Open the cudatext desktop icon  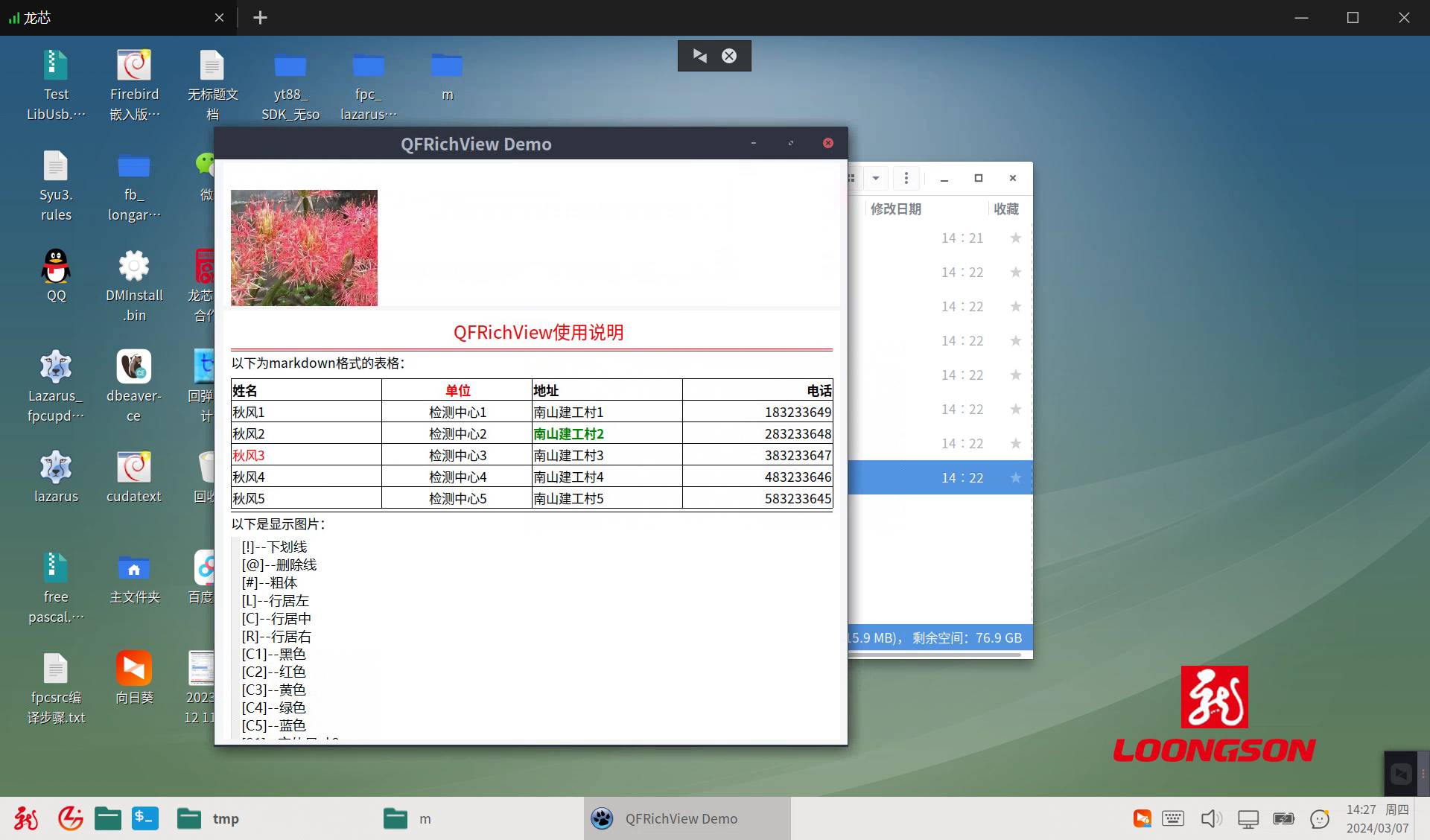pos(133,468)
